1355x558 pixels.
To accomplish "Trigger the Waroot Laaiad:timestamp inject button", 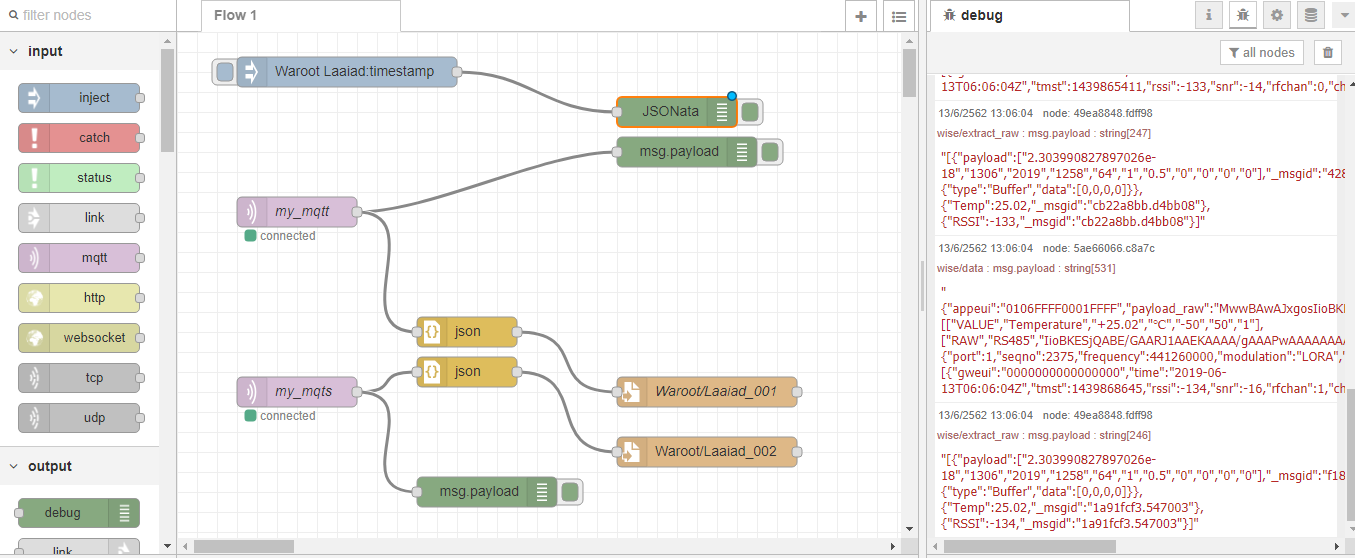I will tap(225, 72).
